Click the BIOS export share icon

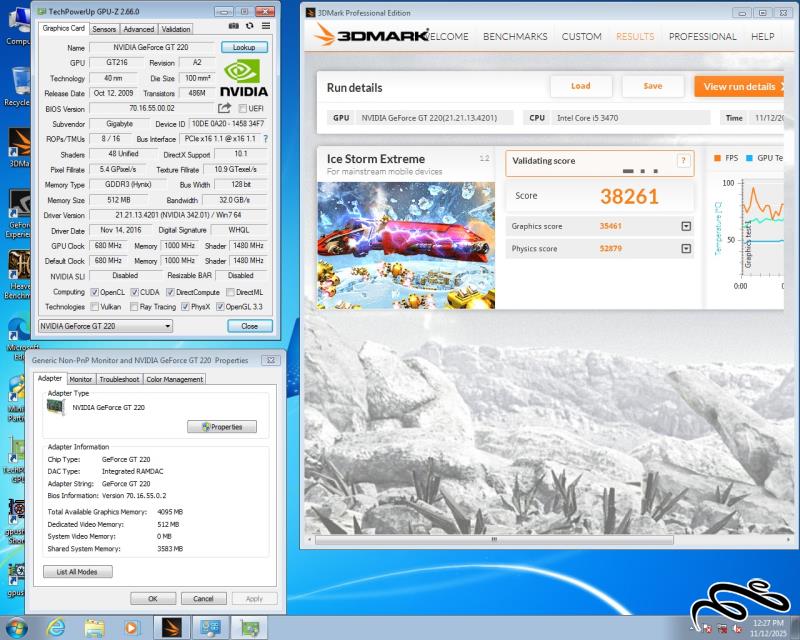[225, 108]
